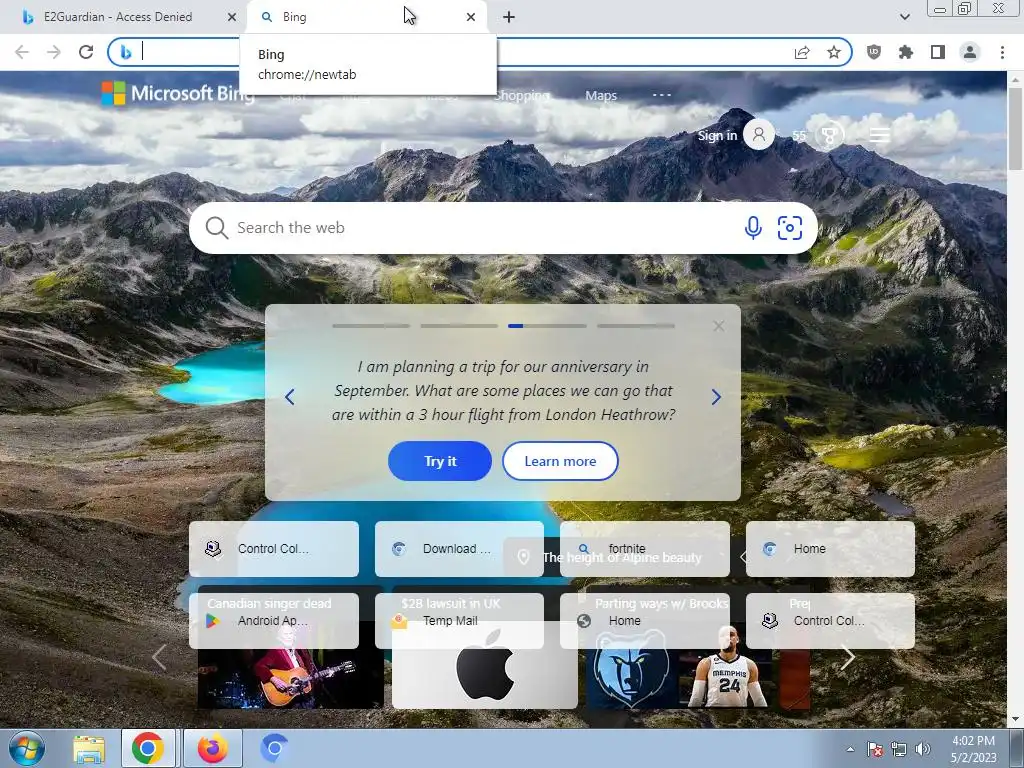Open Firefox from the taskbar
This screenshot has height=768, width=1024.
click(x=212, y=748)
